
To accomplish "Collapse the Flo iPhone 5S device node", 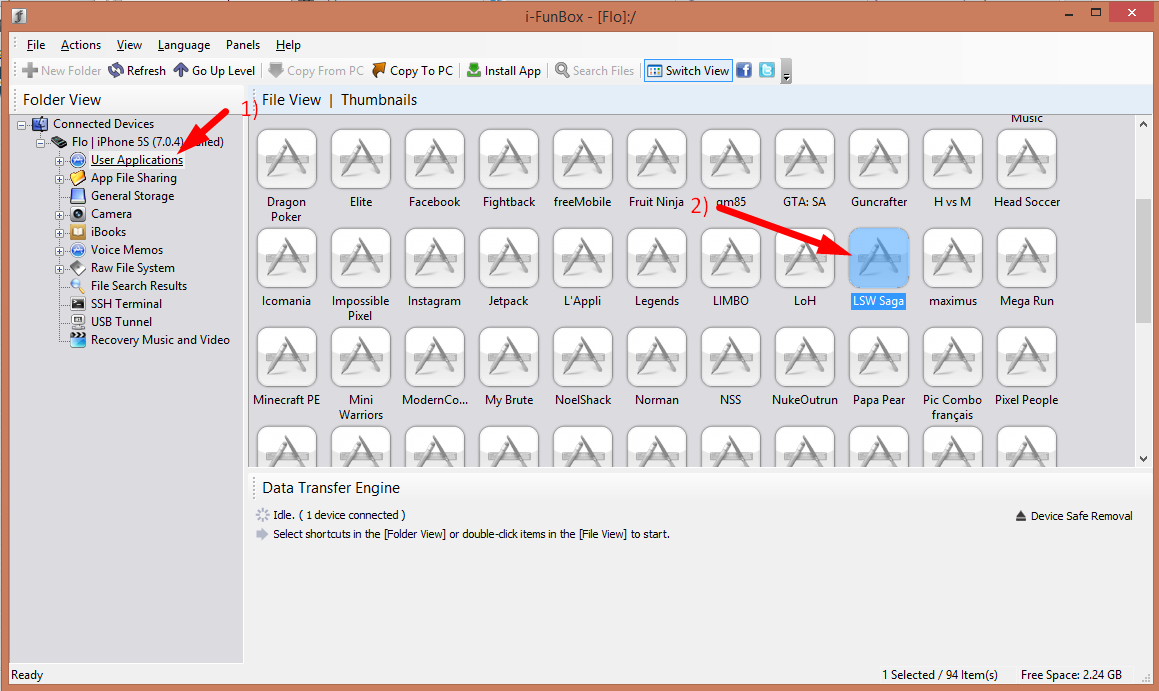I will [40, 143].
